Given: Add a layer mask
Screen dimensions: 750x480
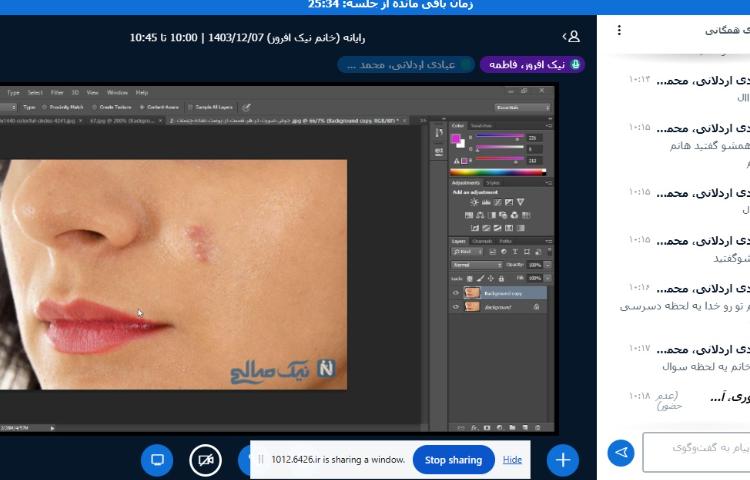Looking at the screenshot, I should [x=487, y=428].
